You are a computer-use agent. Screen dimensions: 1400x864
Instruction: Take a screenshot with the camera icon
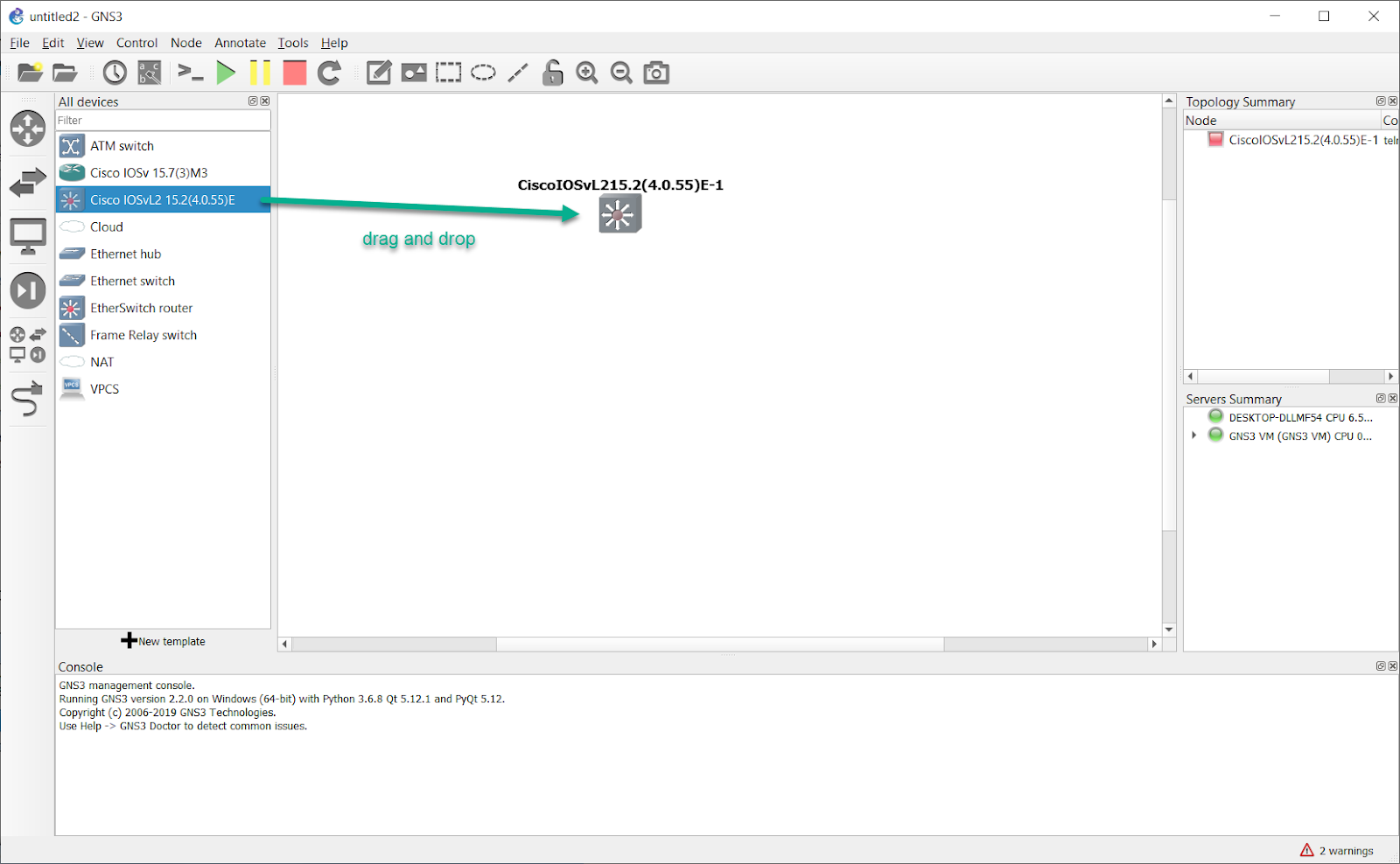point(656,73)
